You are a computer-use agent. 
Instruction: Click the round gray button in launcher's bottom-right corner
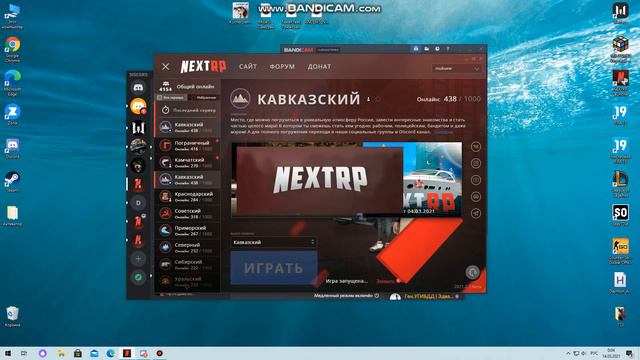pyautogui.click(x=472, y=272)
